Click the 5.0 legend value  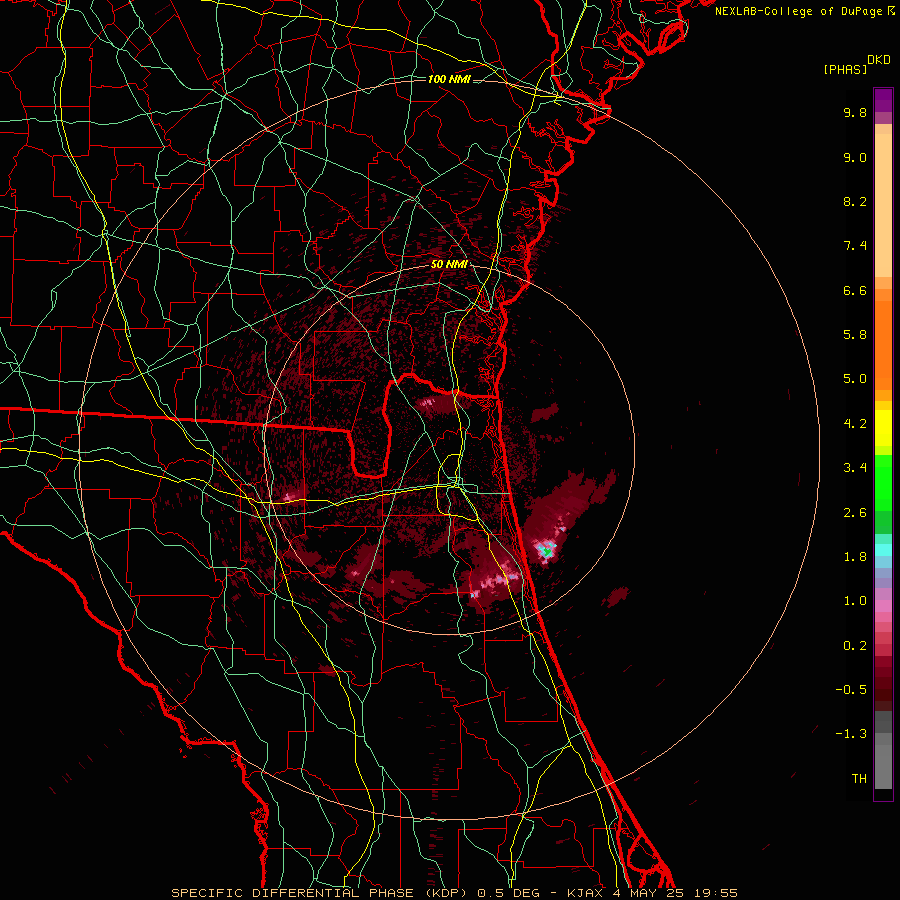pyautogui.click(x=855, y=379)
